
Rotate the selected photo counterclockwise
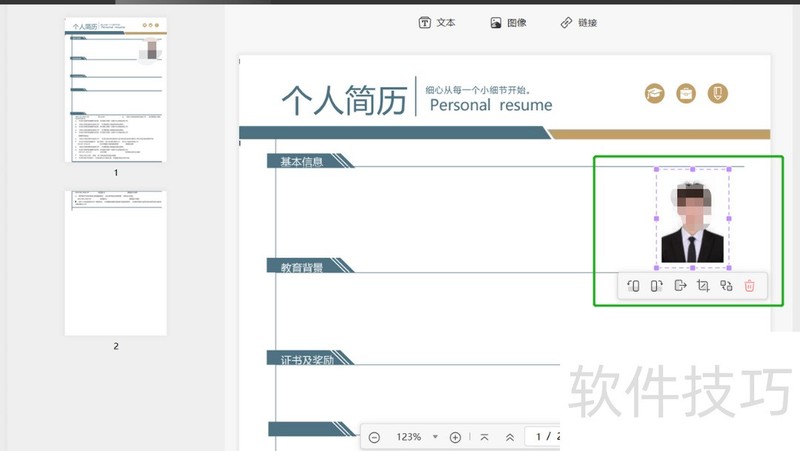click(633, 286)
